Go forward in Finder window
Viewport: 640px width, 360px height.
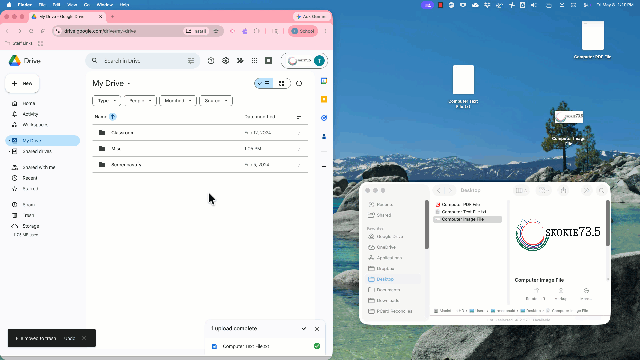450,190
